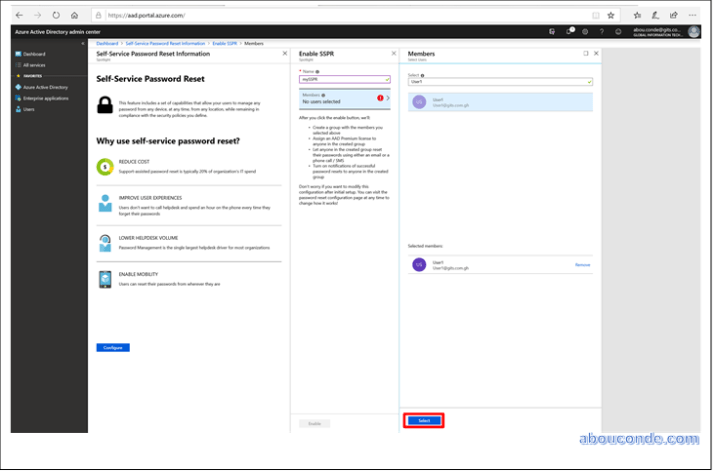Close the Members panel
This screenshot has width=714, height=471.
[597, 53]
